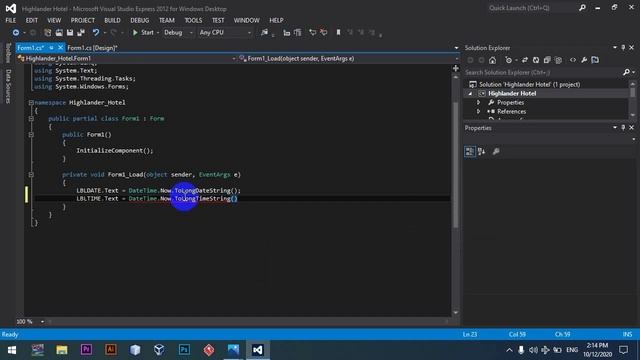Collapse the namespace Highlander_Hotel block
This screenshot has width=640, height=360.
tap(31, 102)
